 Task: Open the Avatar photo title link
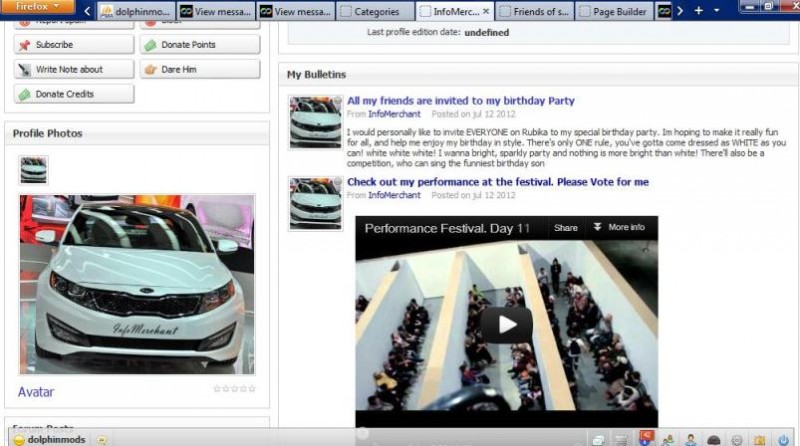(x=36, y=392)
